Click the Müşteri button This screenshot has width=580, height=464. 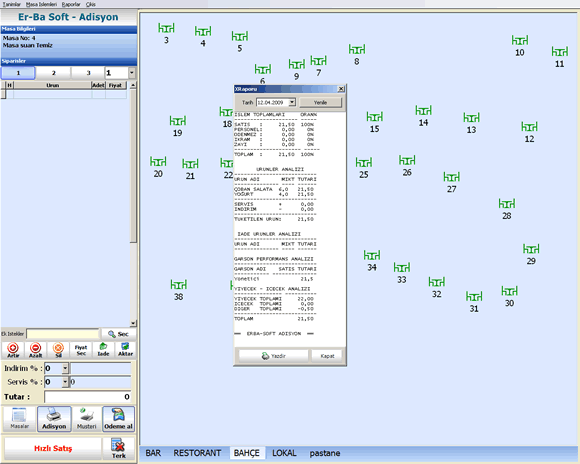(x=87, y=419)
